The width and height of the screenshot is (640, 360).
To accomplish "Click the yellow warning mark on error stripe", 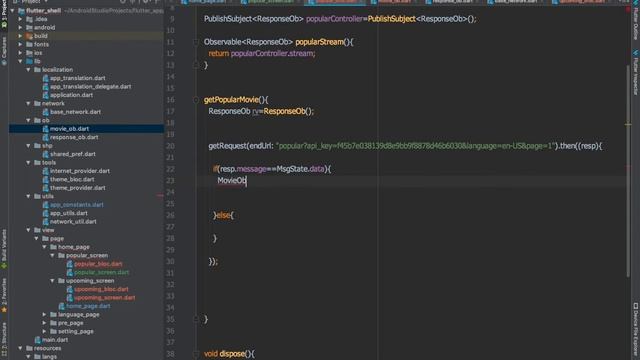I will point(628,124).
